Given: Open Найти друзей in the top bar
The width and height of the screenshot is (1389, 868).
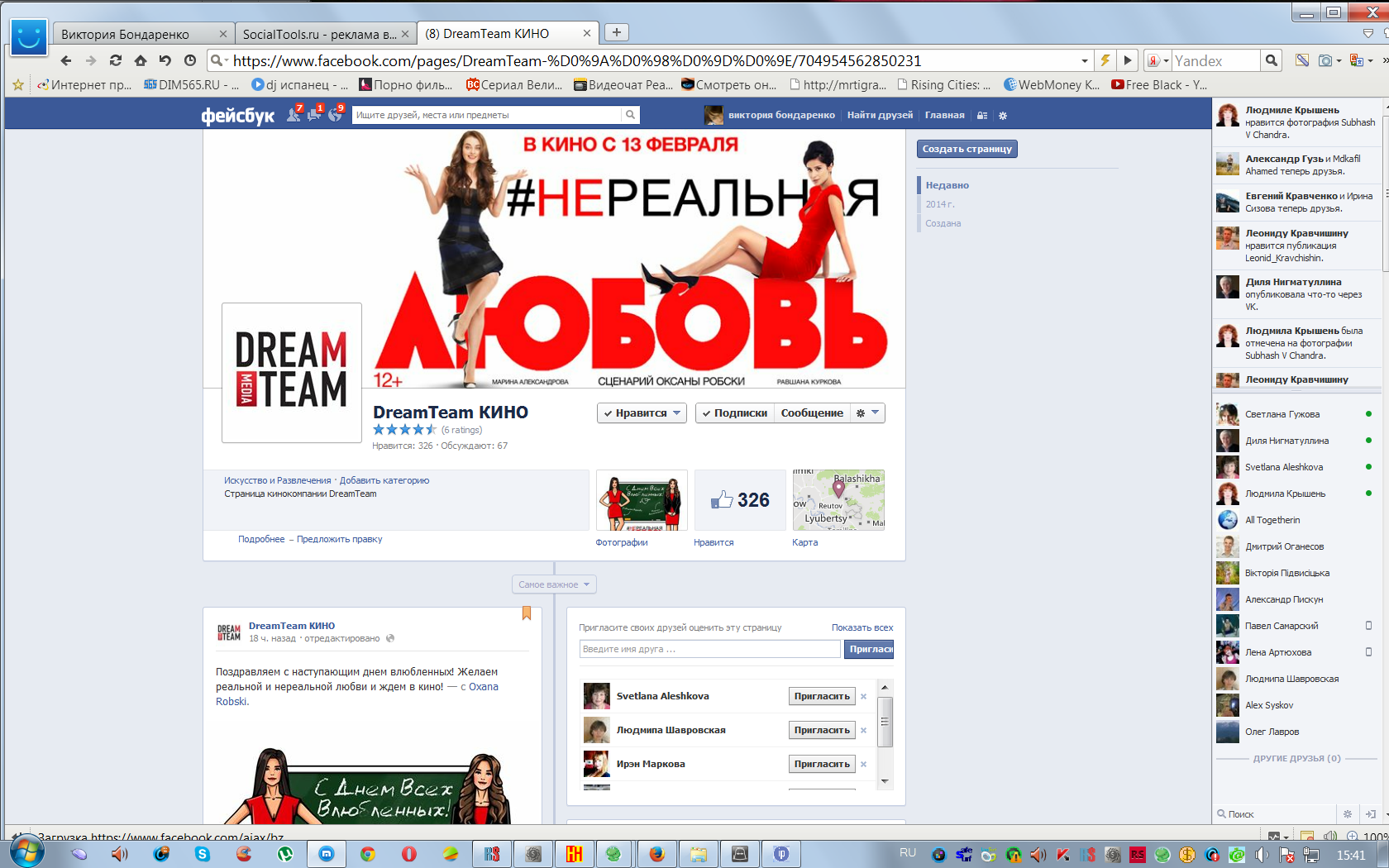Looking at the screenshot, I should pos(880,115).
